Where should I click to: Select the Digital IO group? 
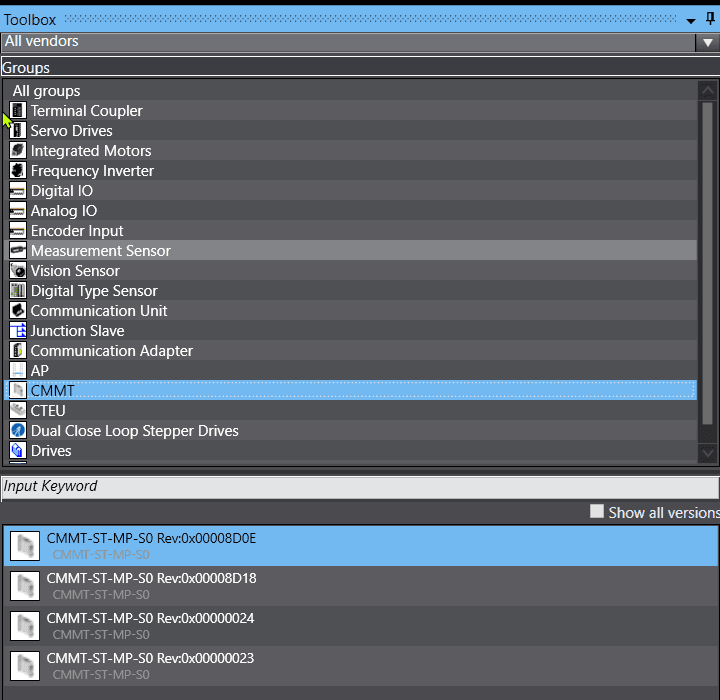(351, 191)
